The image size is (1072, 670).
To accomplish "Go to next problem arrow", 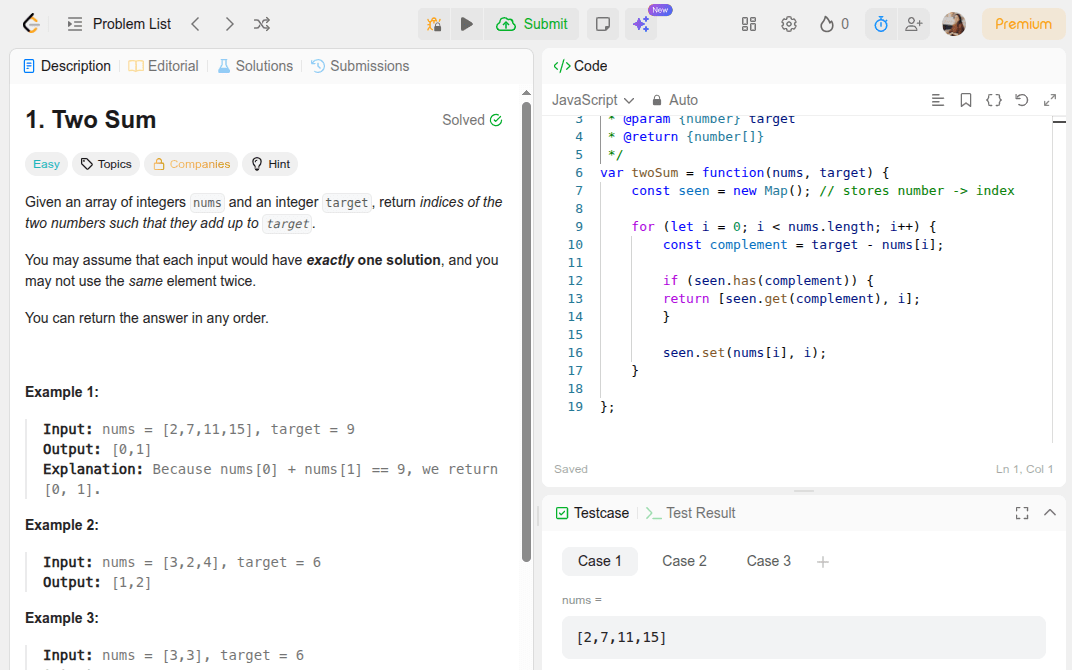I will [229, 24].
